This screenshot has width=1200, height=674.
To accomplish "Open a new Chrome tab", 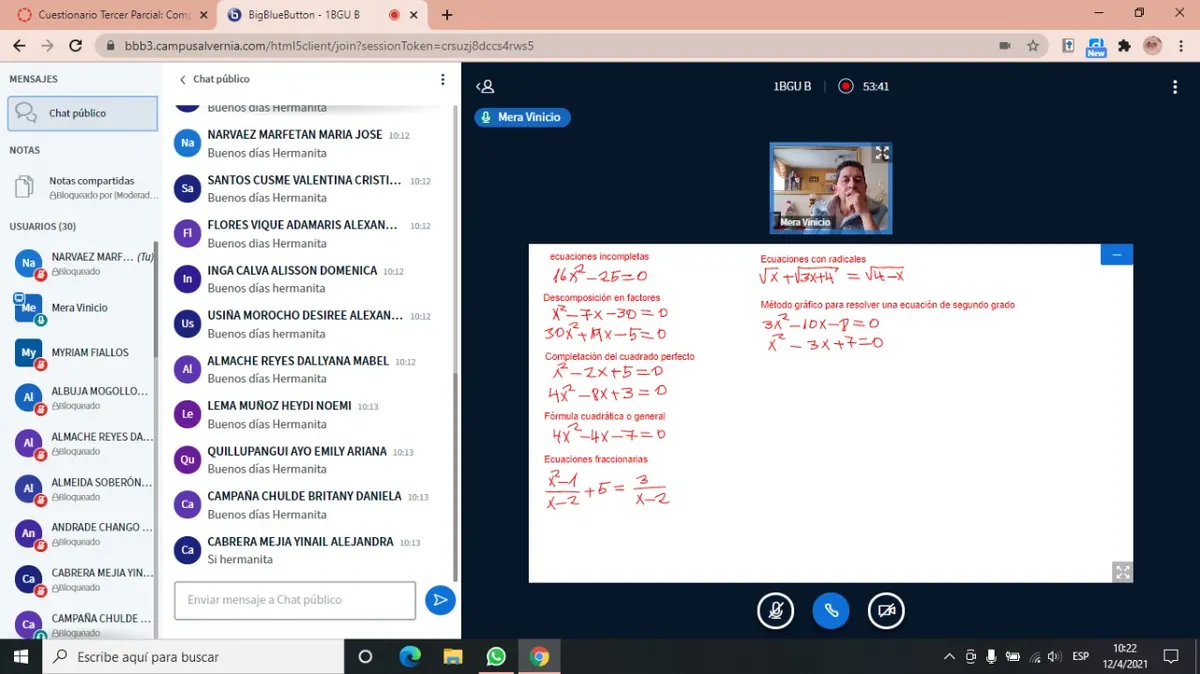I will tap(447, 15).
